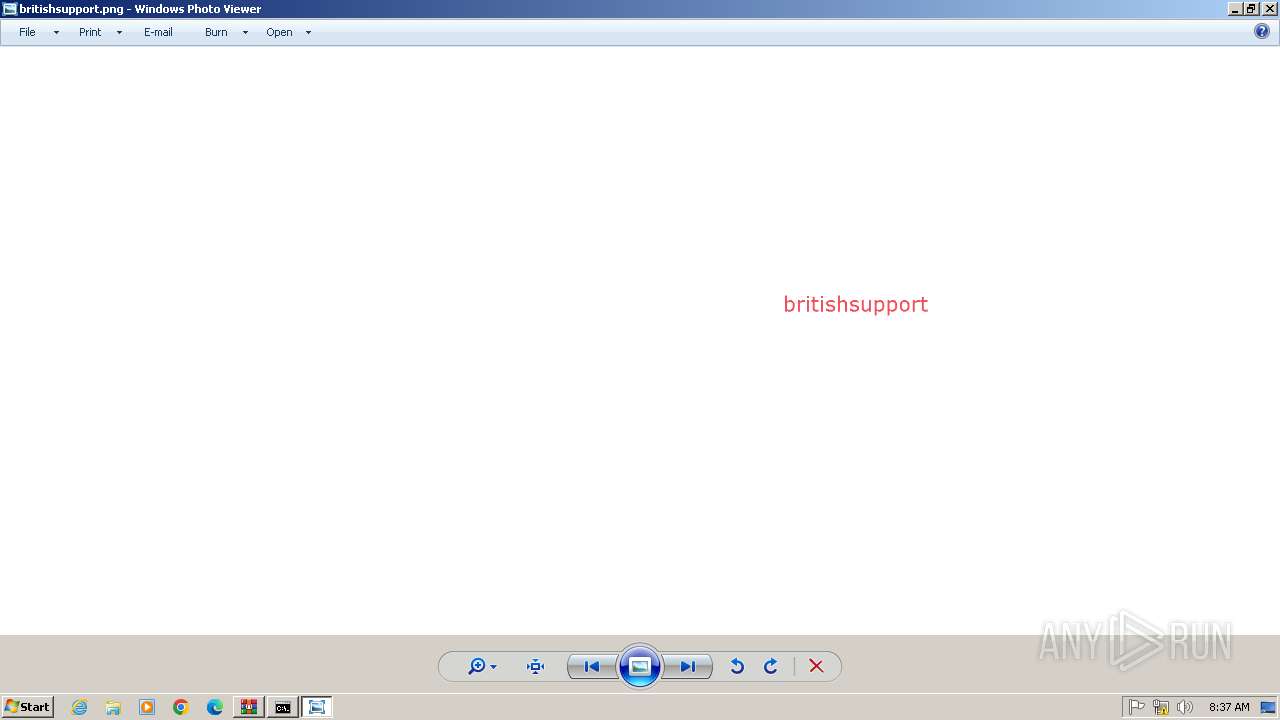Click the E-mail toolbar option
The width and height of the screenshot is (1280, 720).
(x=158, y=32)
